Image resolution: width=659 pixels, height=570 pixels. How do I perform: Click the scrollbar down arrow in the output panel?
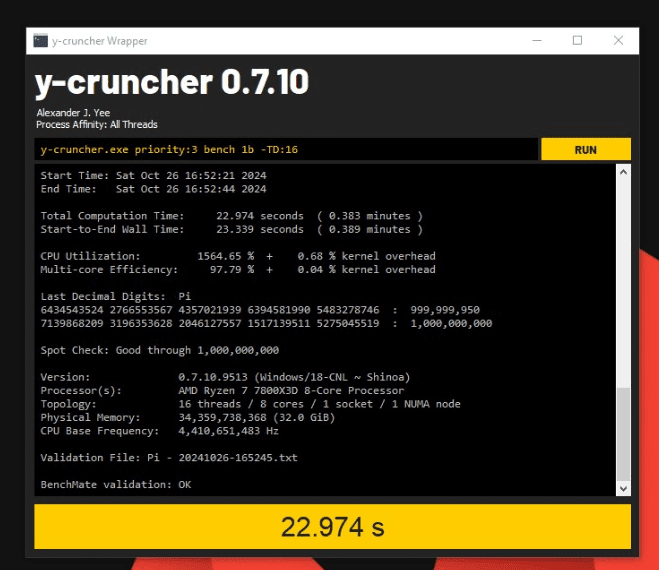coord(623,488)
